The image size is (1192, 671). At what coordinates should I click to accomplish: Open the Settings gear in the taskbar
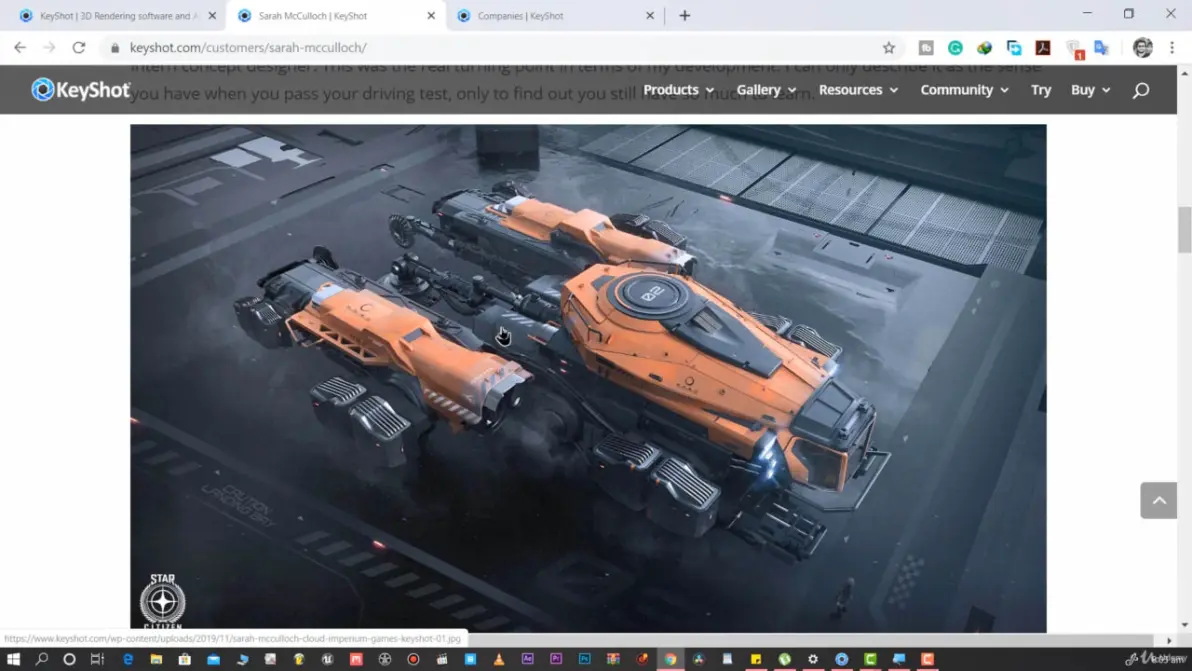click(813, 659)
